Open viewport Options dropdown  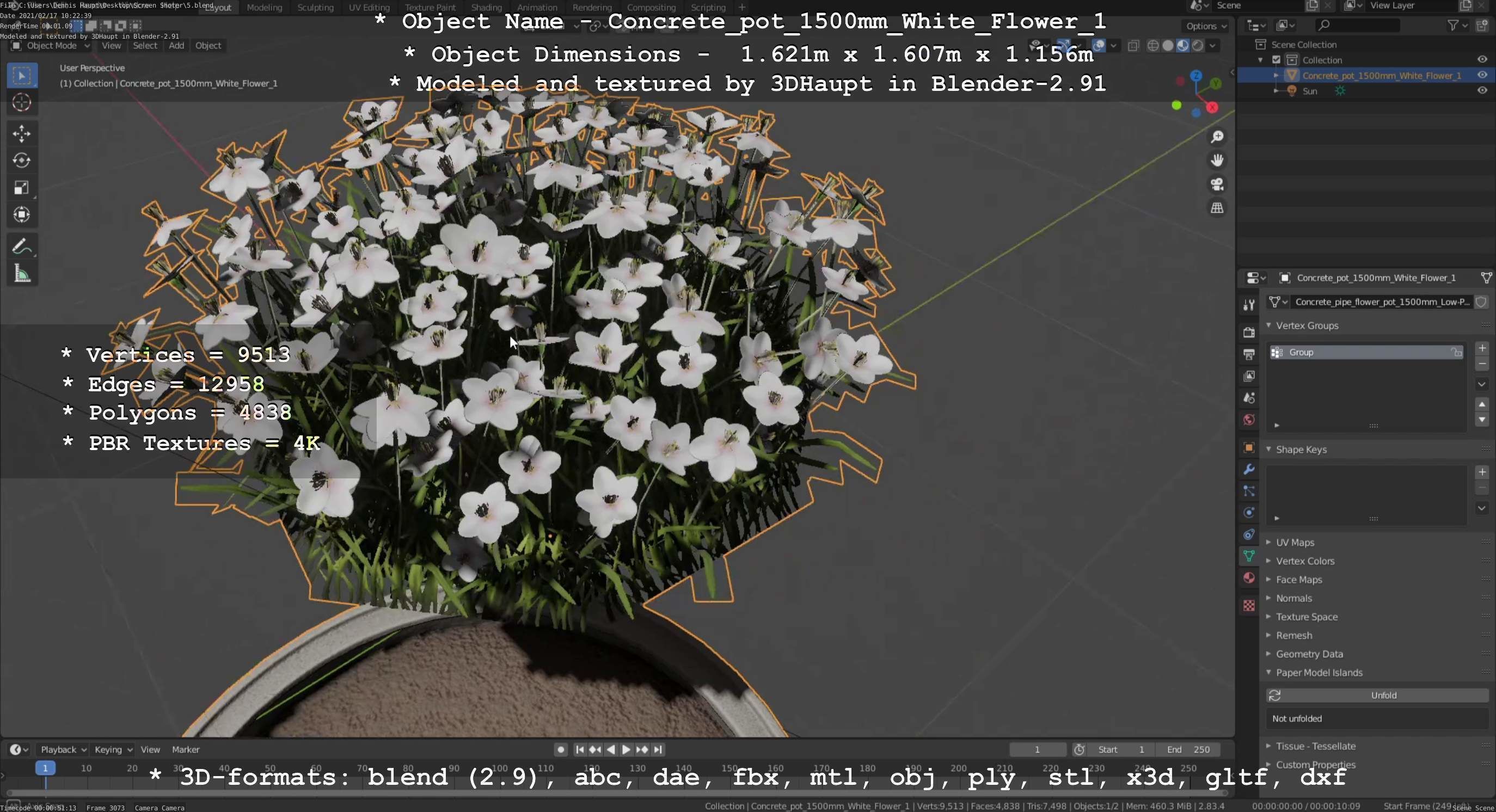1206,26
